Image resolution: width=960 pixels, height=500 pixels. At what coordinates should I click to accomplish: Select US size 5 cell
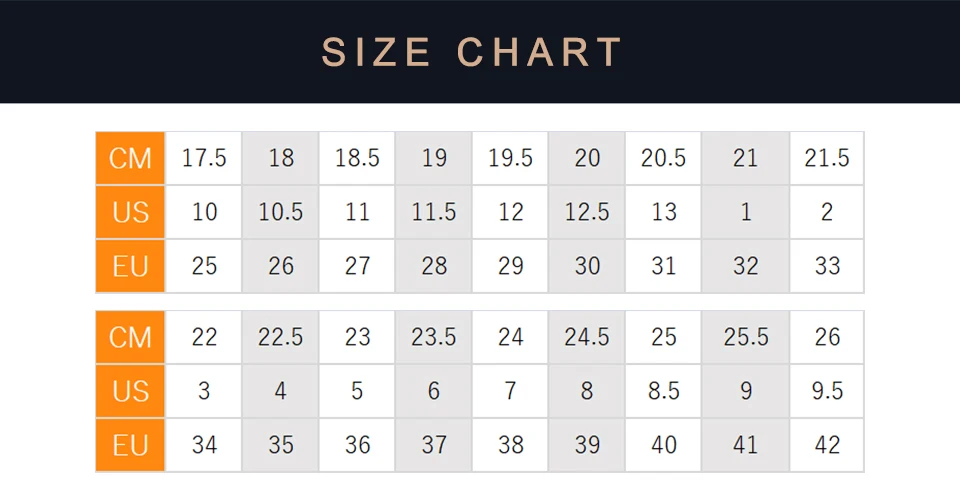tap(357, 391)
